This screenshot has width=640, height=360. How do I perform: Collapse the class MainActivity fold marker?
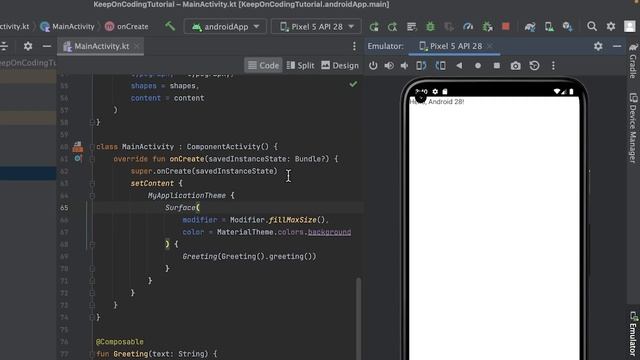(x=92, y=147)
